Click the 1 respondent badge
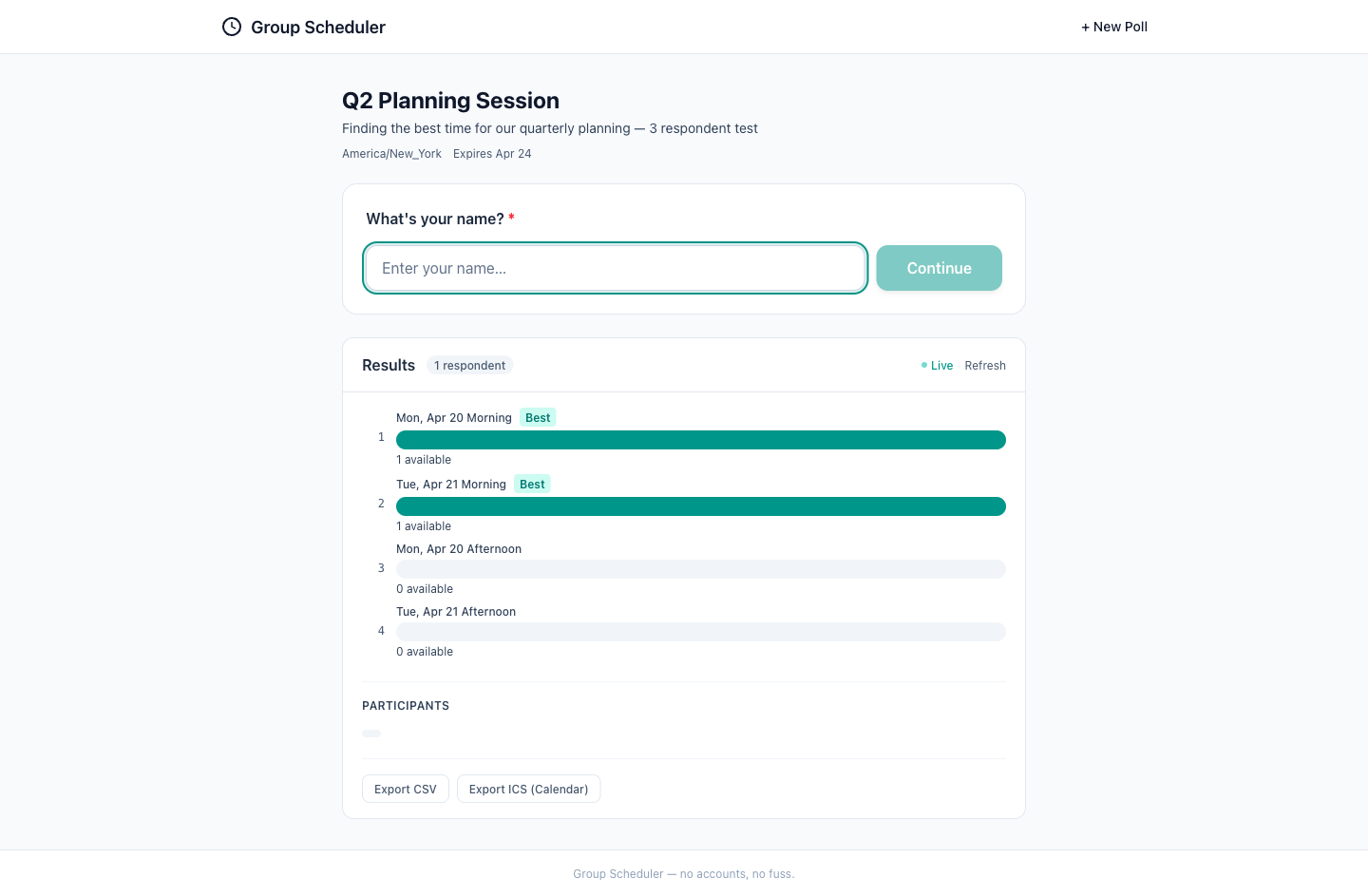The width and height of the screenshot is (1368, 896). (x=469, y=366)
